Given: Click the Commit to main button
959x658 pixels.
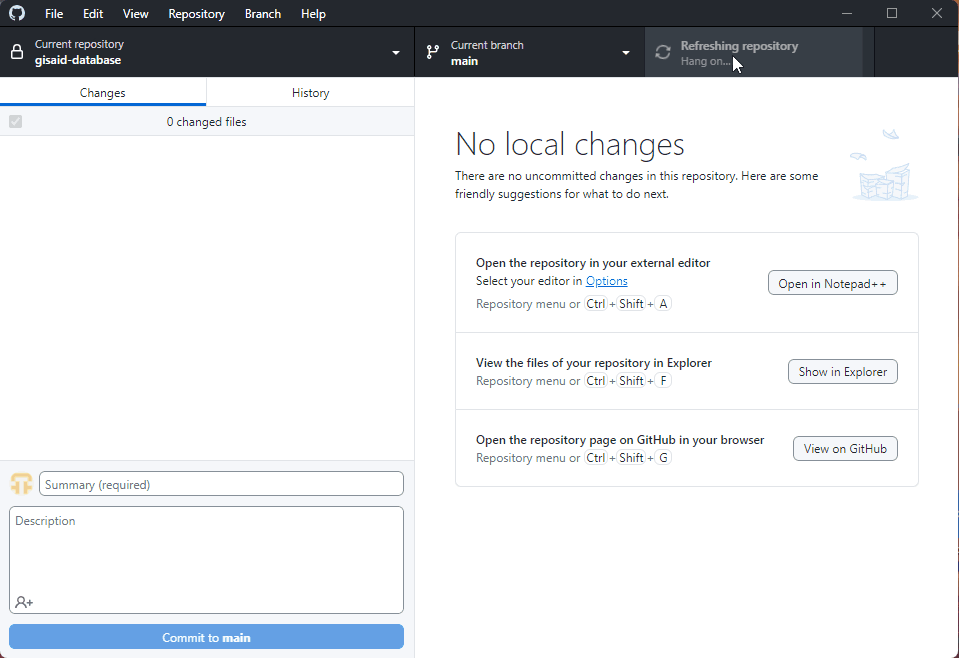Looking at the screenshot, I should [x=206, y=636].
